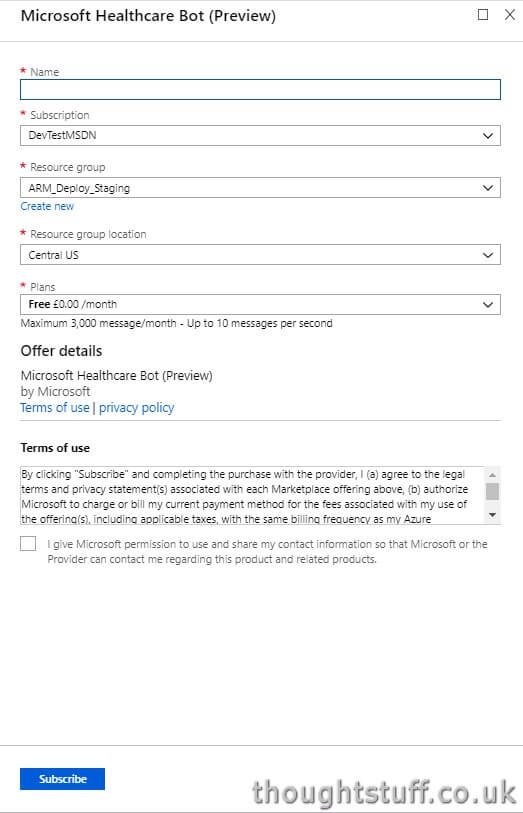Click the terms of use scrollbar thumb
Viewport: 523px width, 813px height.
click(492, 491)
